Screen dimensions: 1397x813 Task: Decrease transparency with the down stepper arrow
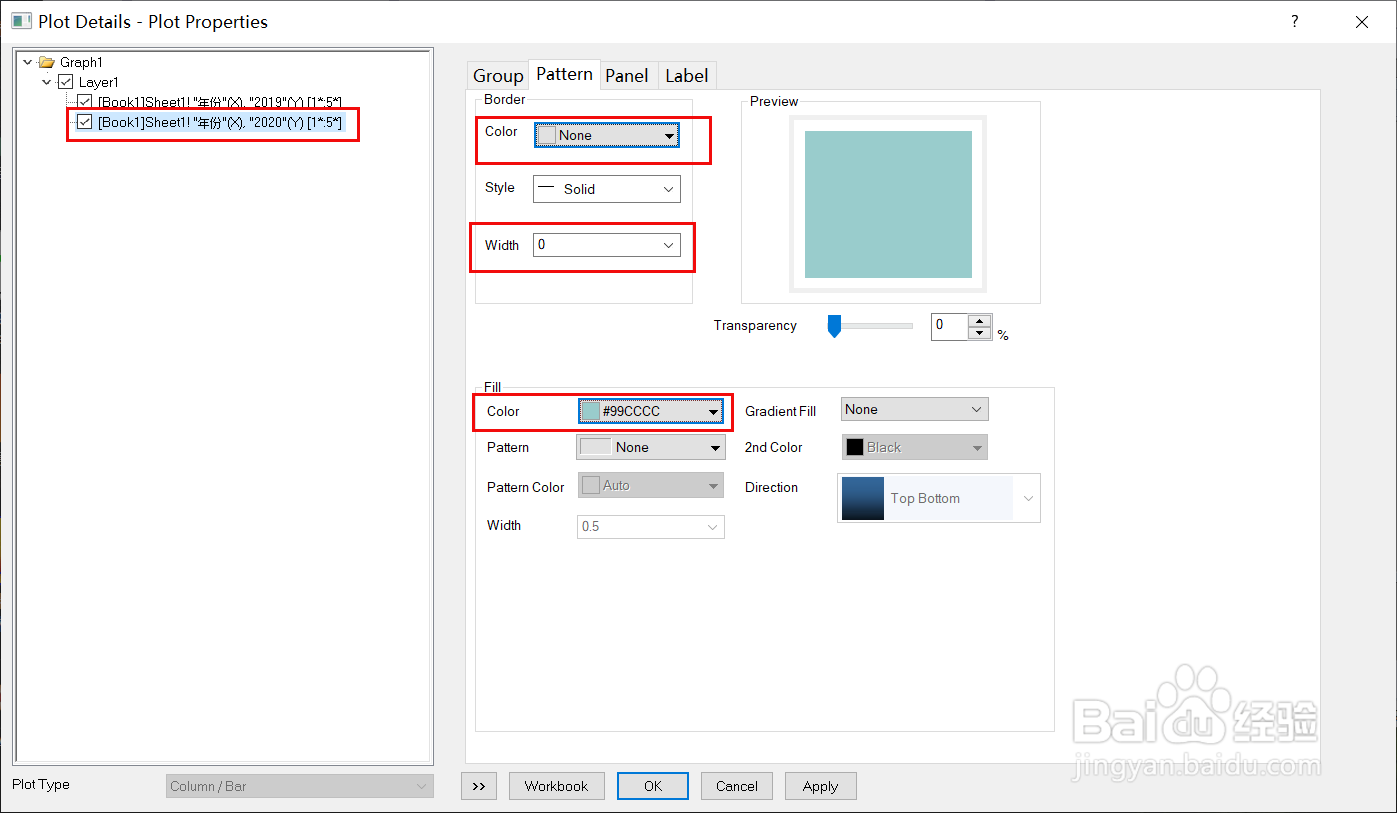980,333
